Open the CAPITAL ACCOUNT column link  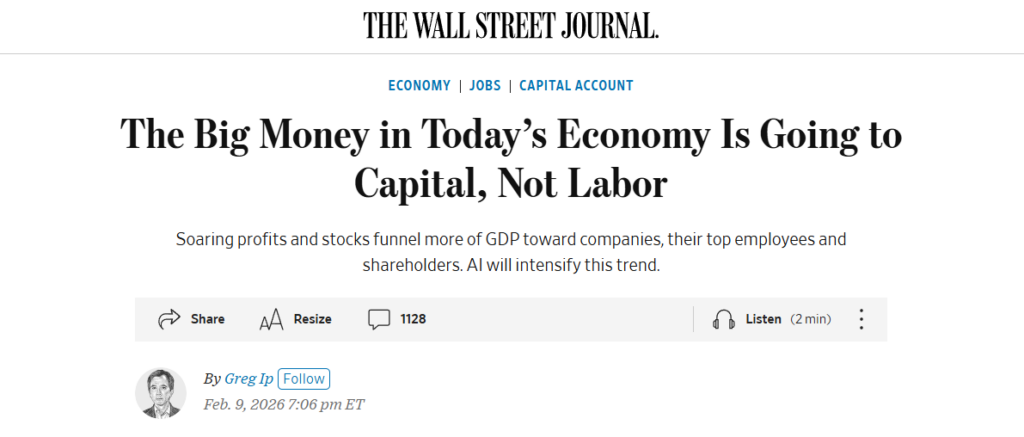[x=576, y=85]
